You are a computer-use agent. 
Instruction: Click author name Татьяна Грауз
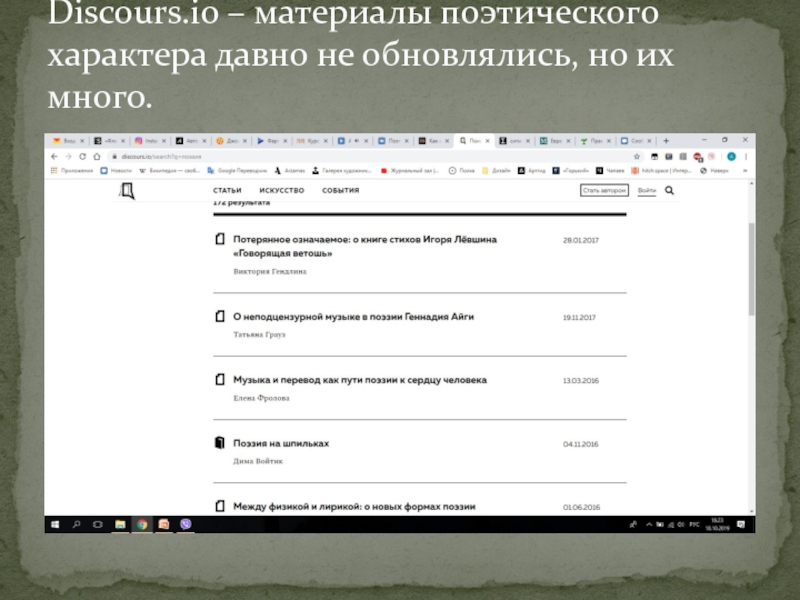pyautogui.click(x=259, y=335)
